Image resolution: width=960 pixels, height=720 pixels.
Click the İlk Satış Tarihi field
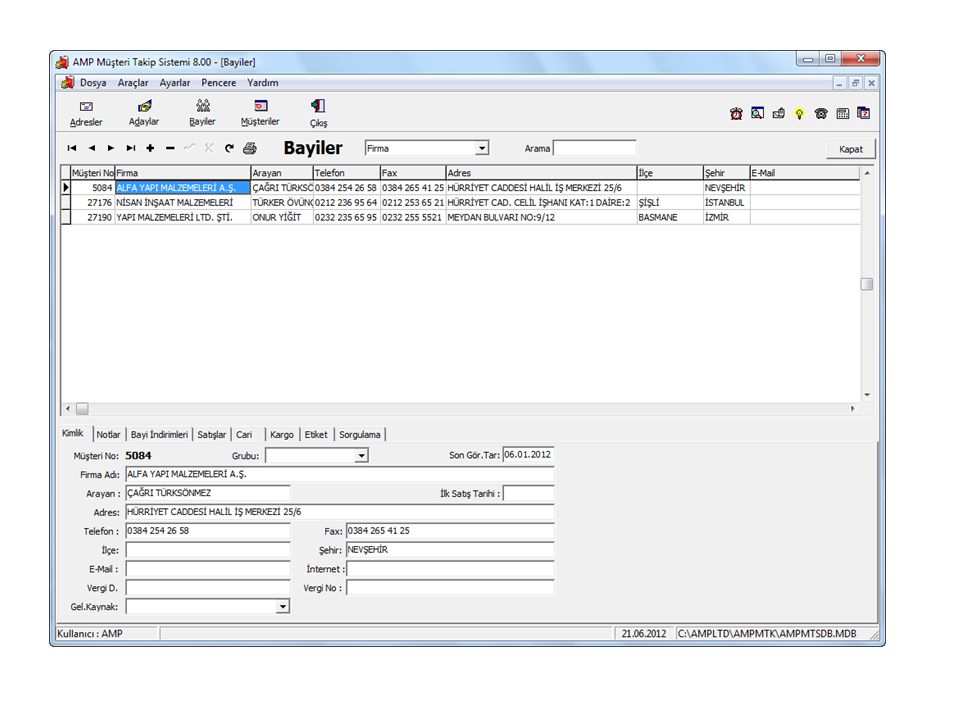point(528,493)
